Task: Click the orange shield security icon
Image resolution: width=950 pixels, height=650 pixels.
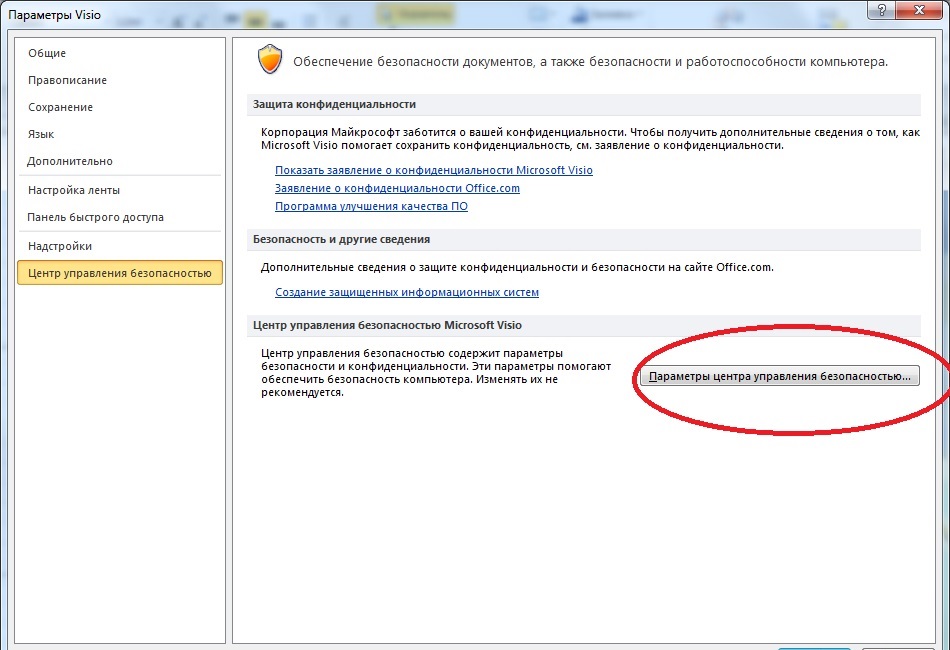Action: [270, 61]
